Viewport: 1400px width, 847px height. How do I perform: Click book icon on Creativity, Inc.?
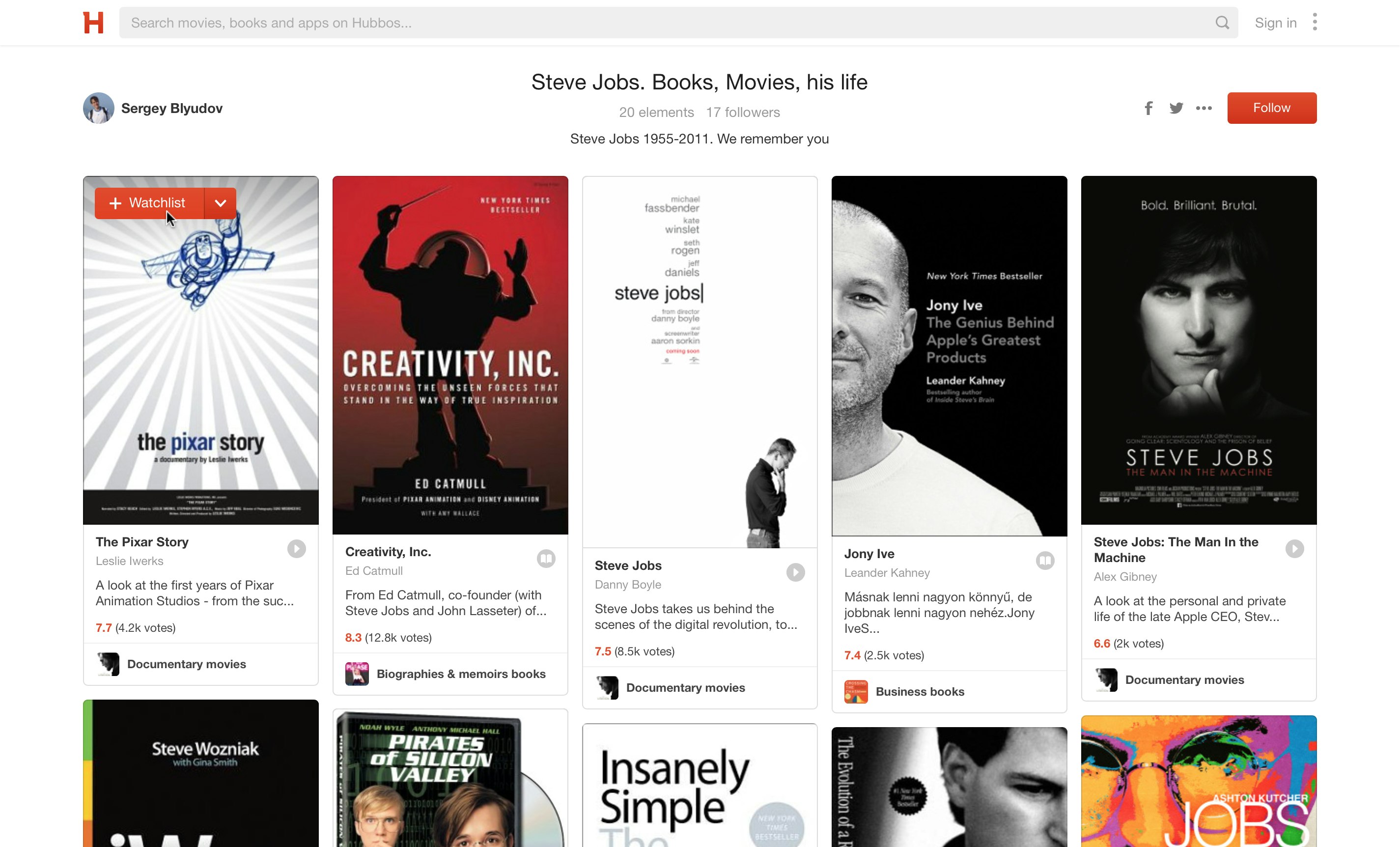pyautogui.click(x=545, y=559)
